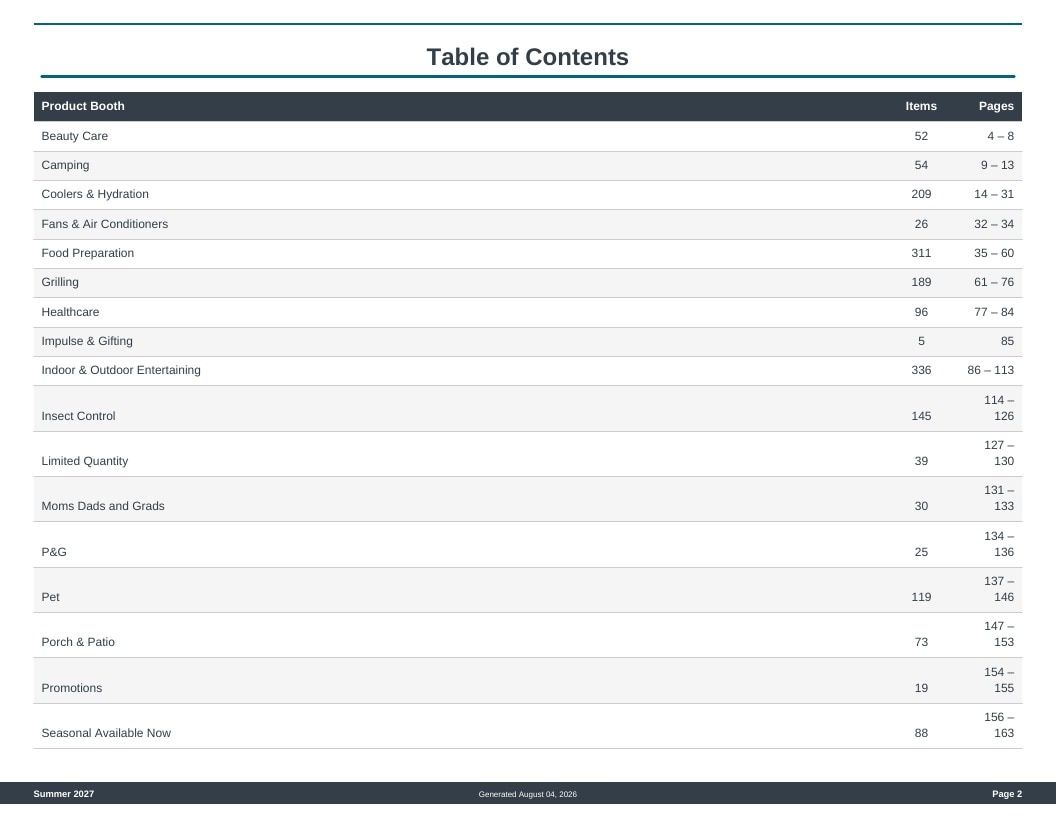Select Moms Dads and Grads entry
The width and height of the screenshot is (1056, 816).
point(103,506)
